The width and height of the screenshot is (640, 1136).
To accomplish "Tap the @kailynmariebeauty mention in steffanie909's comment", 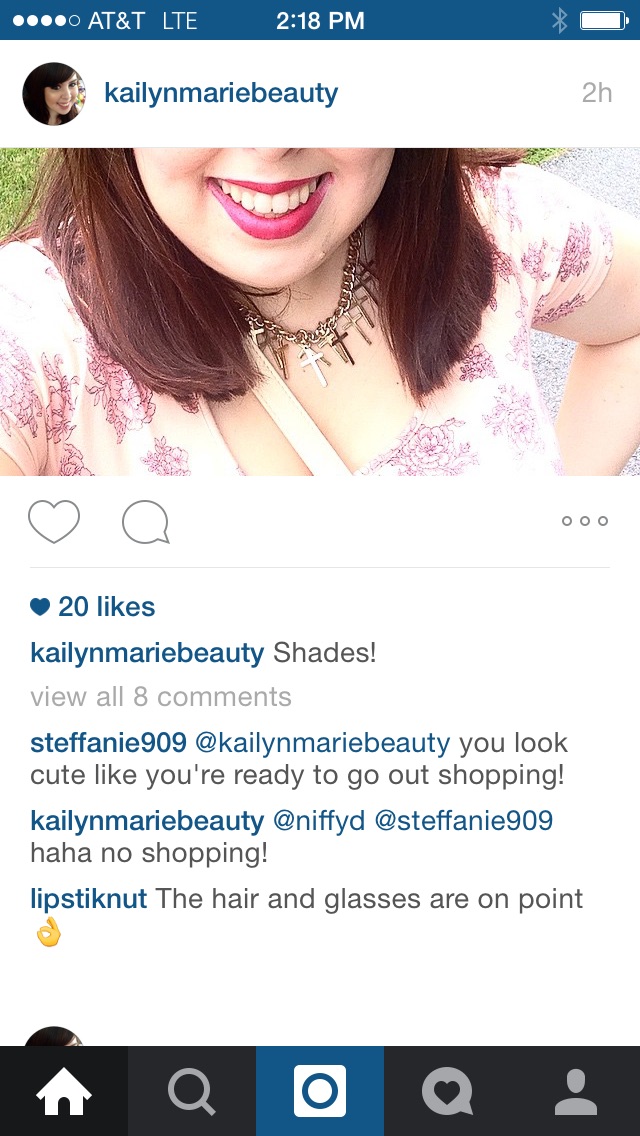I will (x=323, y=743).
